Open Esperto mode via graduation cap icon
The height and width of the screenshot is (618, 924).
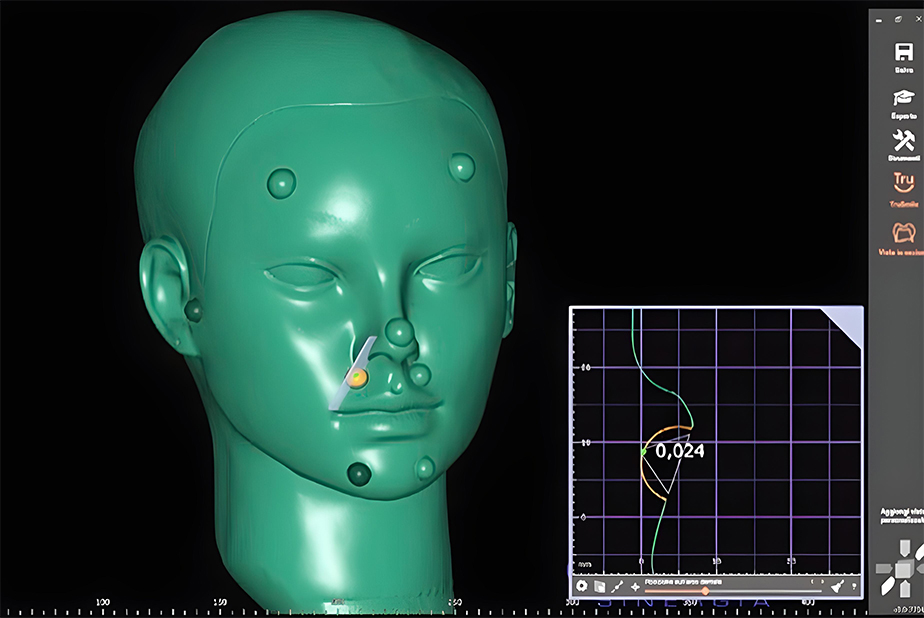tap(903, 98)
